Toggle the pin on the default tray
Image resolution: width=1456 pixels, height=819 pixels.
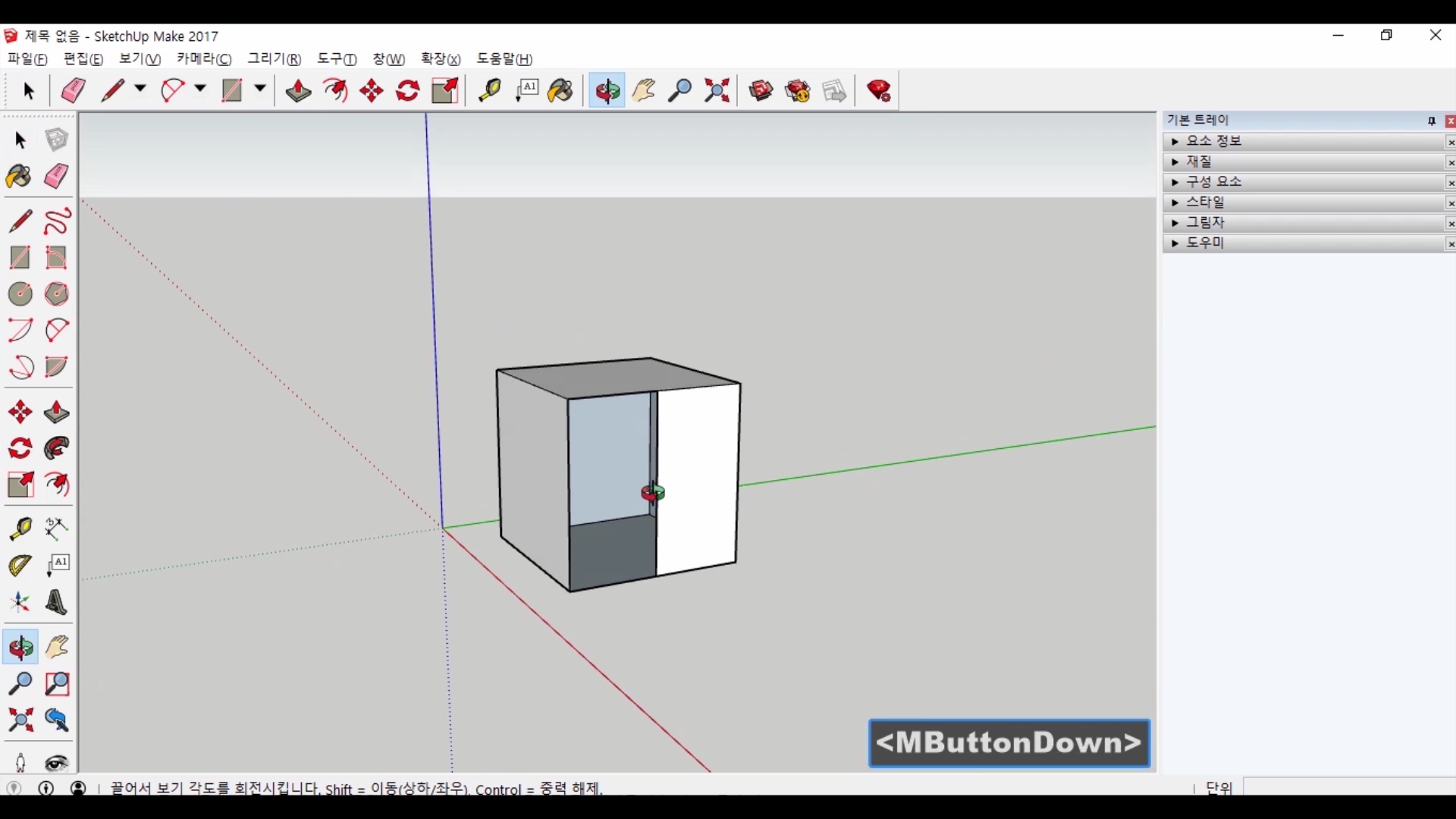click(x=1432, y=121)
